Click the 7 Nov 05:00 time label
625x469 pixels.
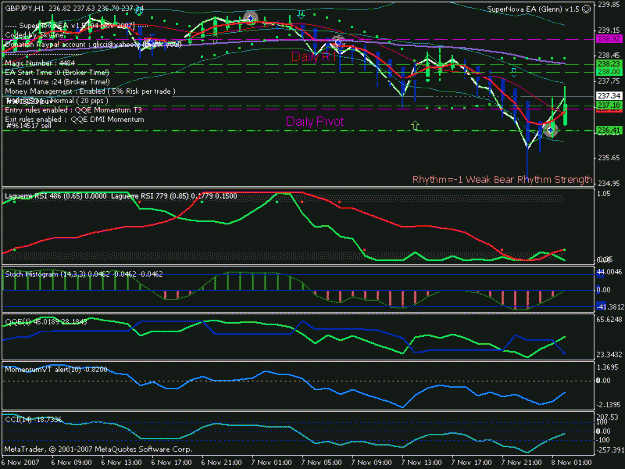tap(321, 463)
